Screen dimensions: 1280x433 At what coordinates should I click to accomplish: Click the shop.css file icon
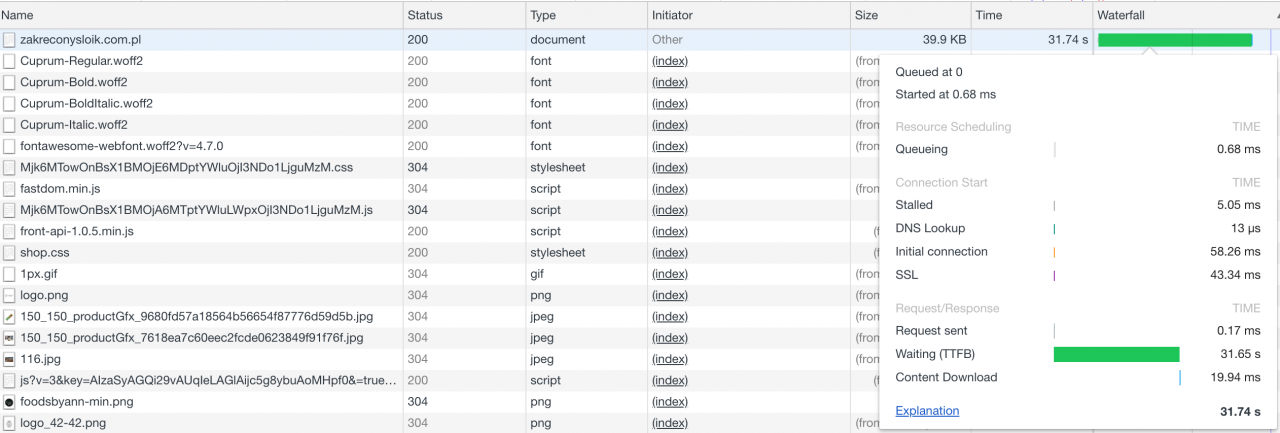pos(9,253)
